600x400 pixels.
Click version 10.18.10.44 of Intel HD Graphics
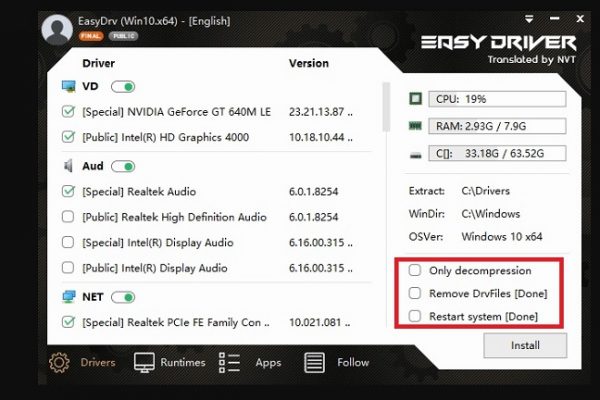[321, 137]
